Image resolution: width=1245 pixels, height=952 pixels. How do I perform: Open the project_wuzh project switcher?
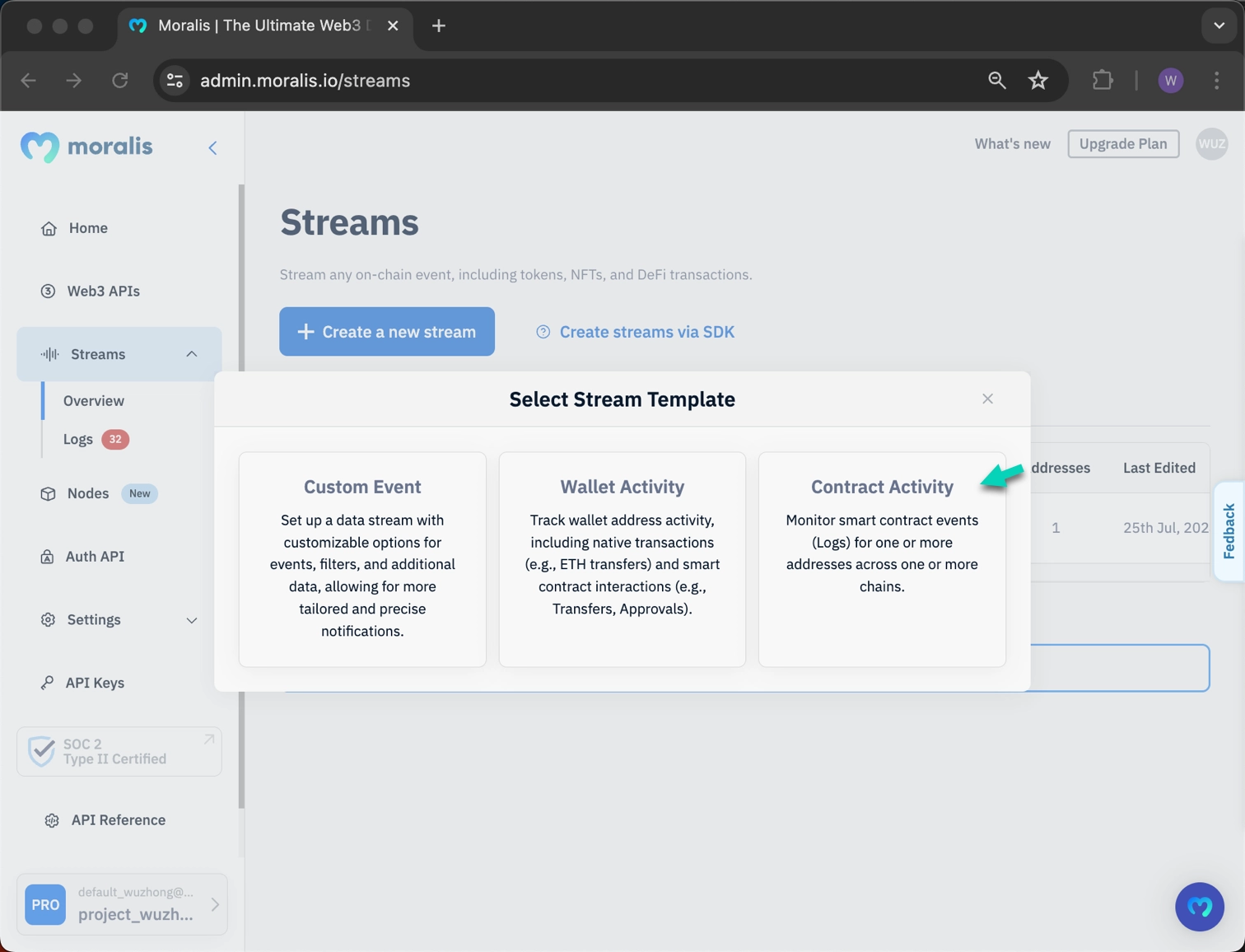(x=122, y=904)
